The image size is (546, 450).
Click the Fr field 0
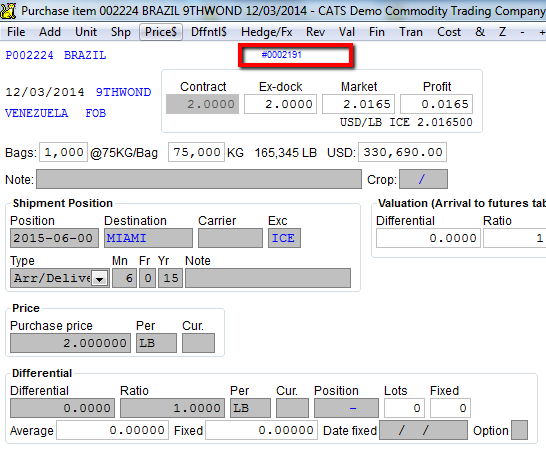click(x=147, y=278)
